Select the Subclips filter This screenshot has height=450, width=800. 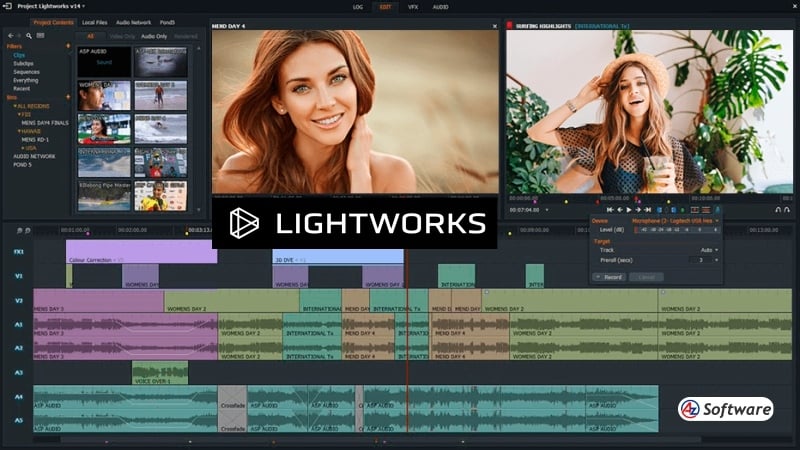(23, 63)
